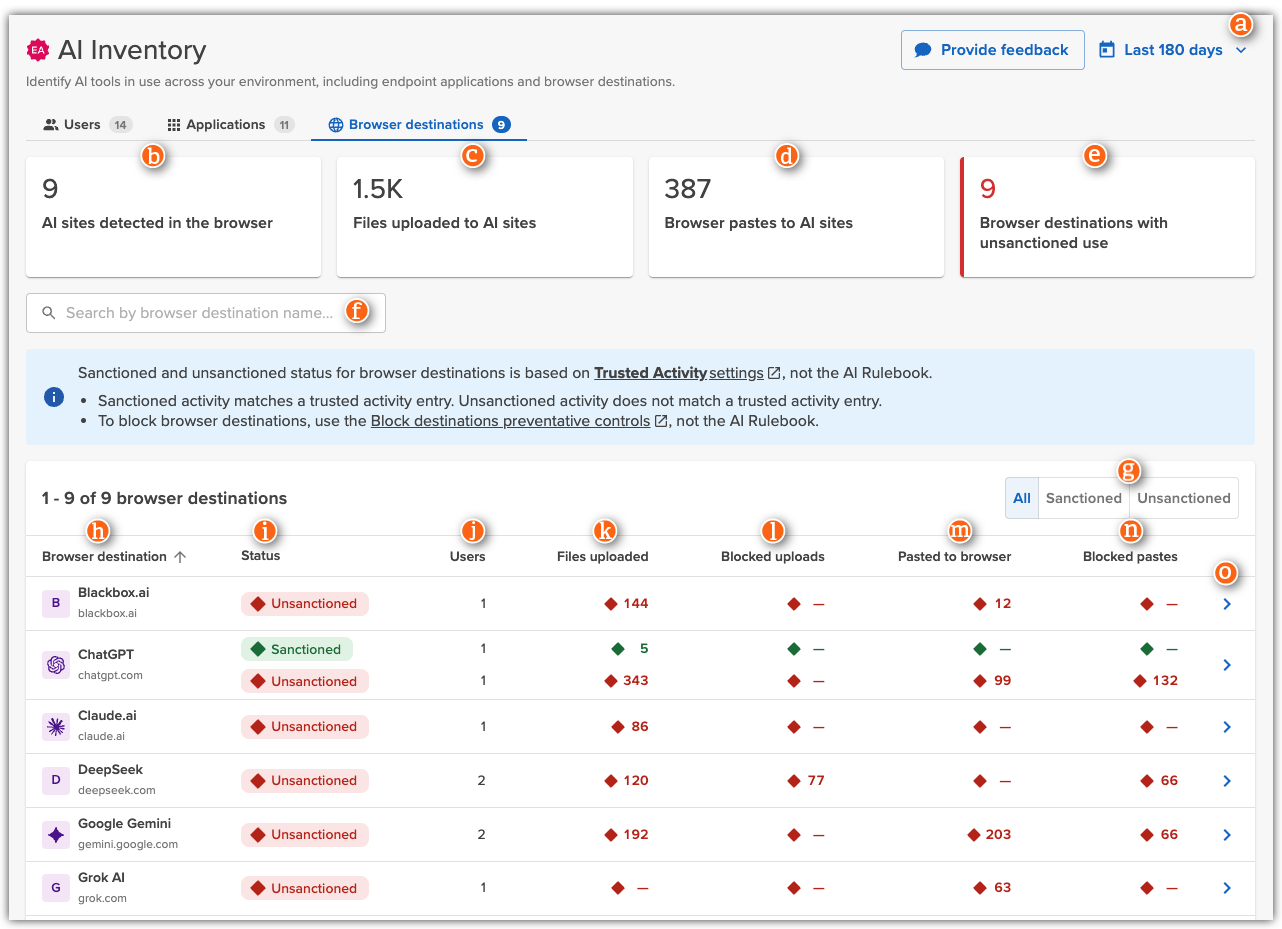Click the Claude.ai starburst logo icon
Image resolution: width=1282 pixels, height=929 pixels.
coord(56,727)
